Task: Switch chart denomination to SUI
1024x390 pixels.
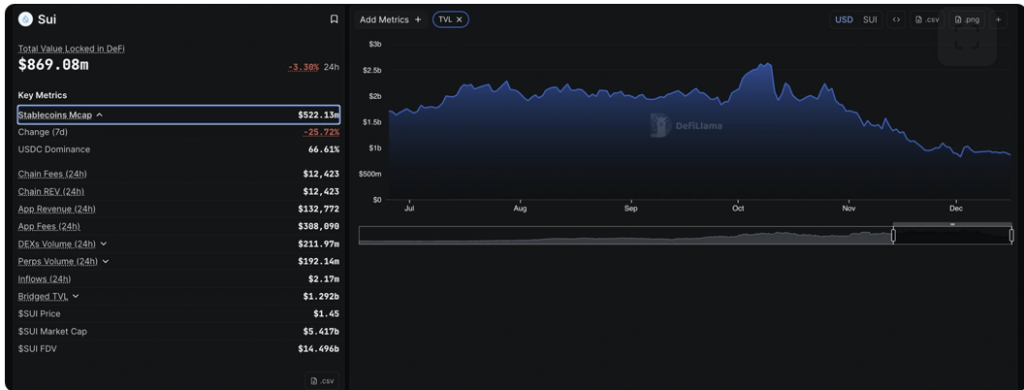Action: pyautogui.click(x=870, y=20)
